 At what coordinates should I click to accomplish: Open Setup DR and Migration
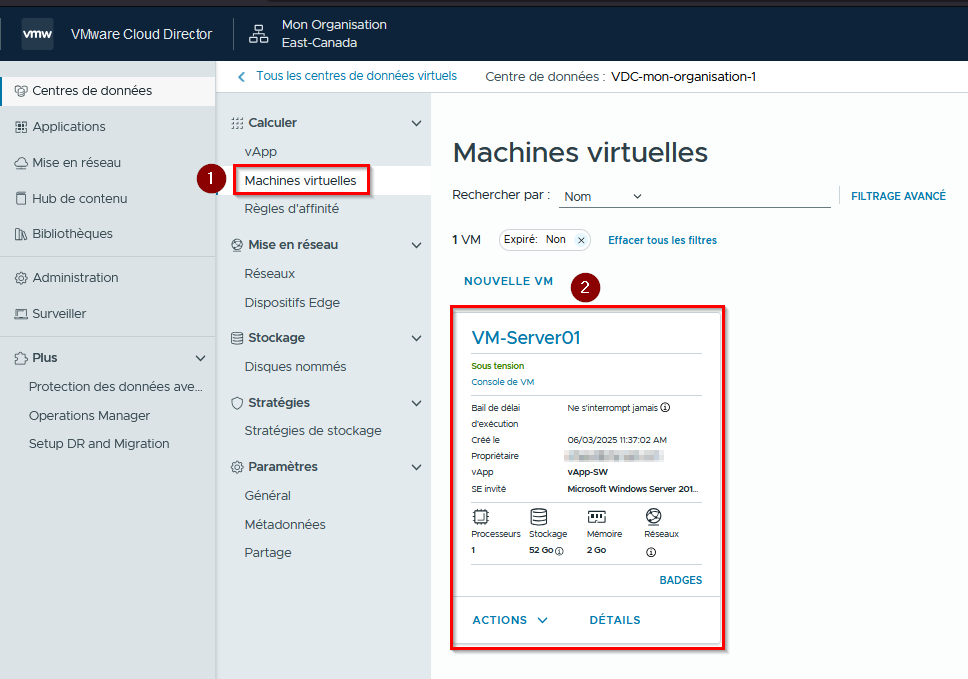pos(99,444)
